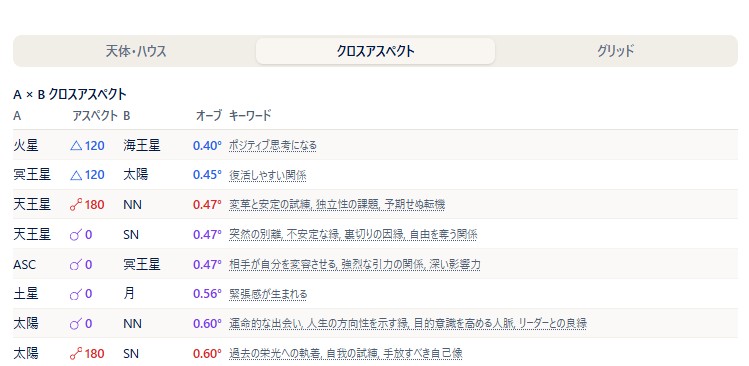Screen dimensions: 749x366
Task: Click the orb value 0.56°
Action: 207,294
